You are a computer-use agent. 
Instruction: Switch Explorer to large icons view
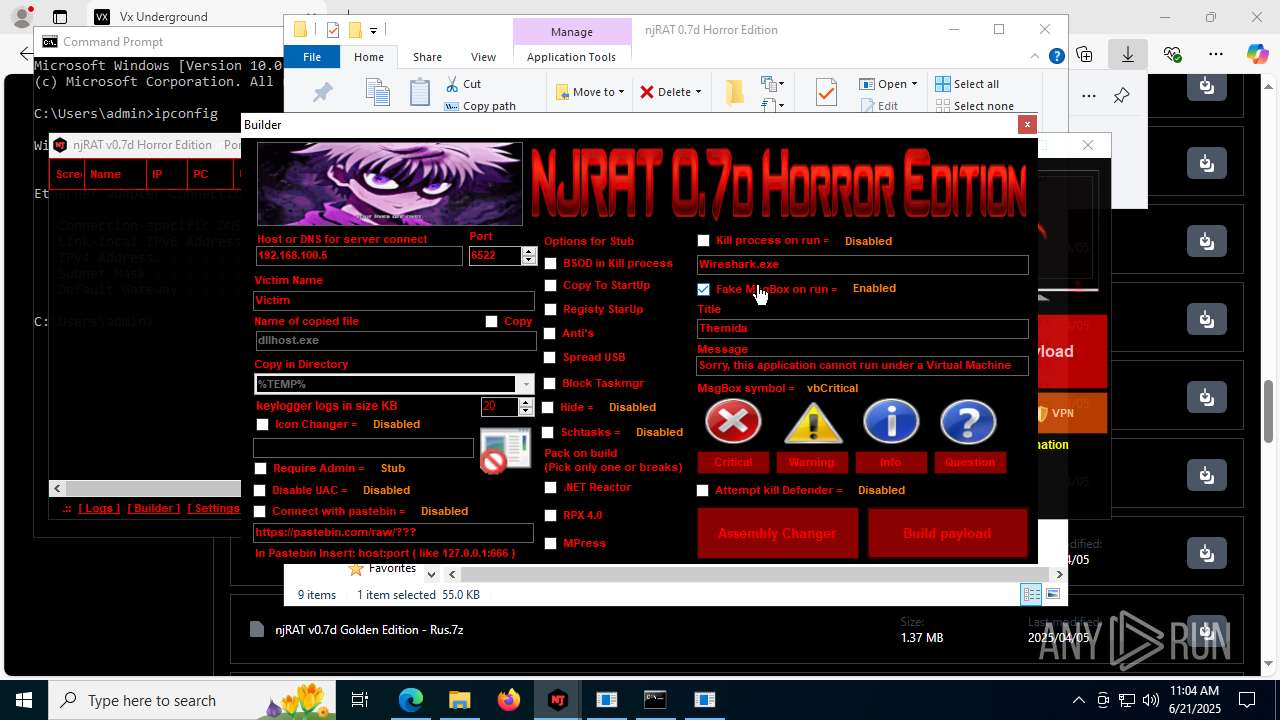click(x=1052, y=594)
